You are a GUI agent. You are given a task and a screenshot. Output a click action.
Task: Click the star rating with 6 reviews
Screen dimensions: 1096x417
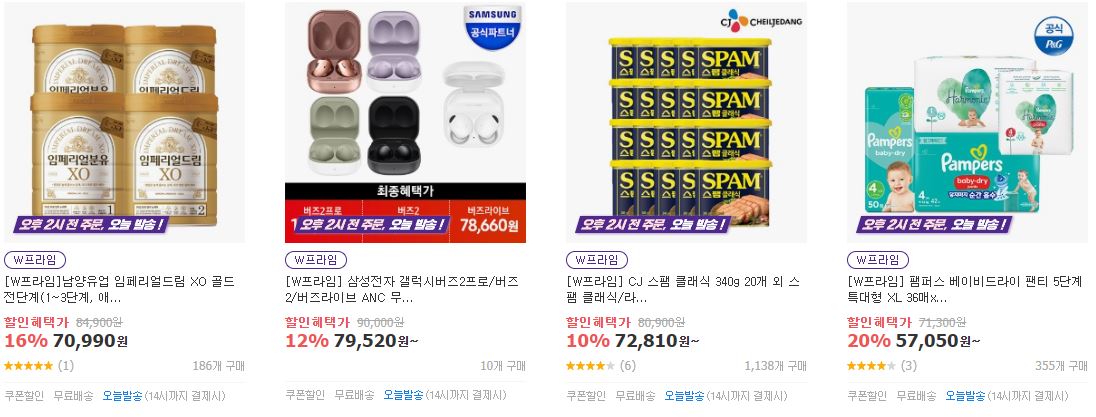591,365
